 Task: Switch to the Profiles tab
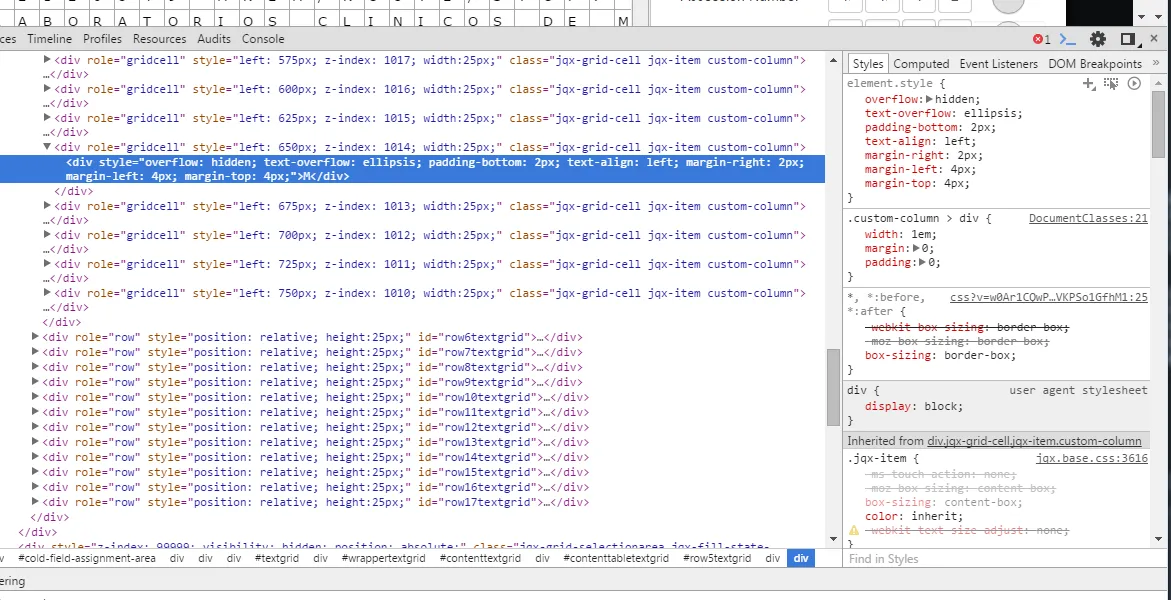(x=102, y=39)
